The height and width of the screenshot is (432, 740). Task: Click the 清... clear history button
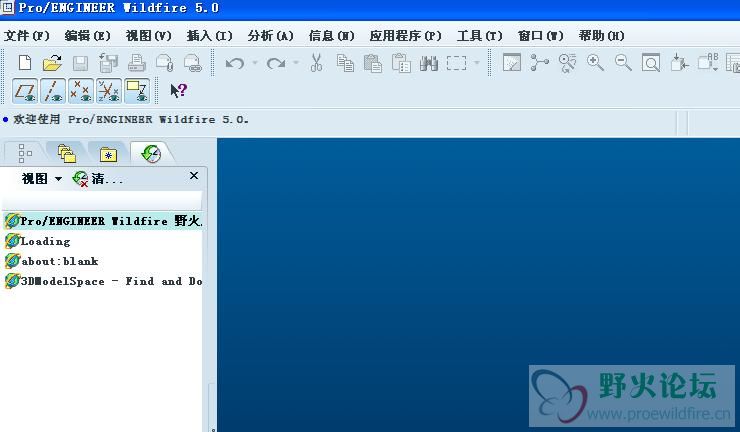pyautogui.click(x=97, y=179)
